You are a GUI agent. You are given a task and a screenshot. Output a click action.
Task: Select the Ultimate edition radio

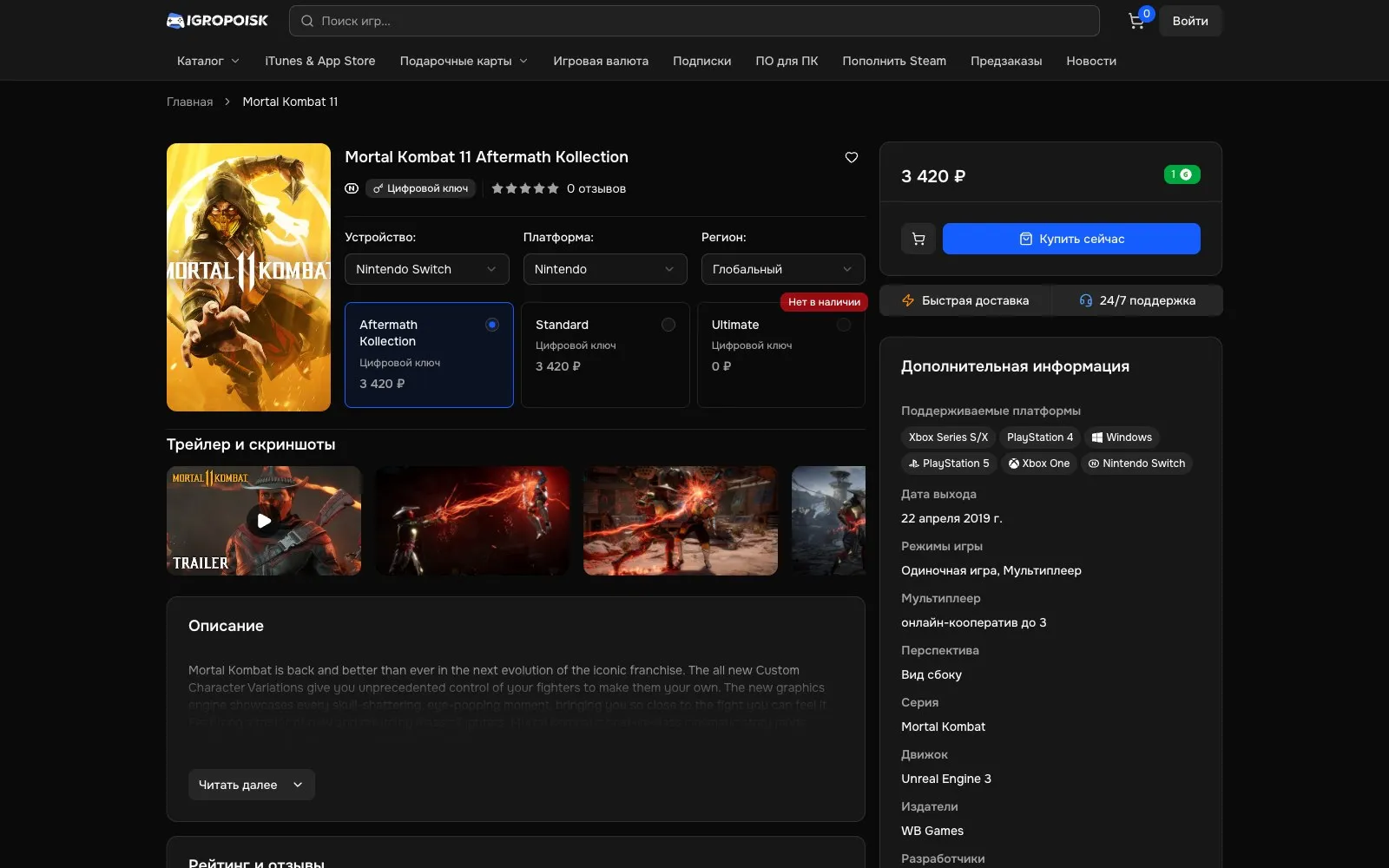844,325
